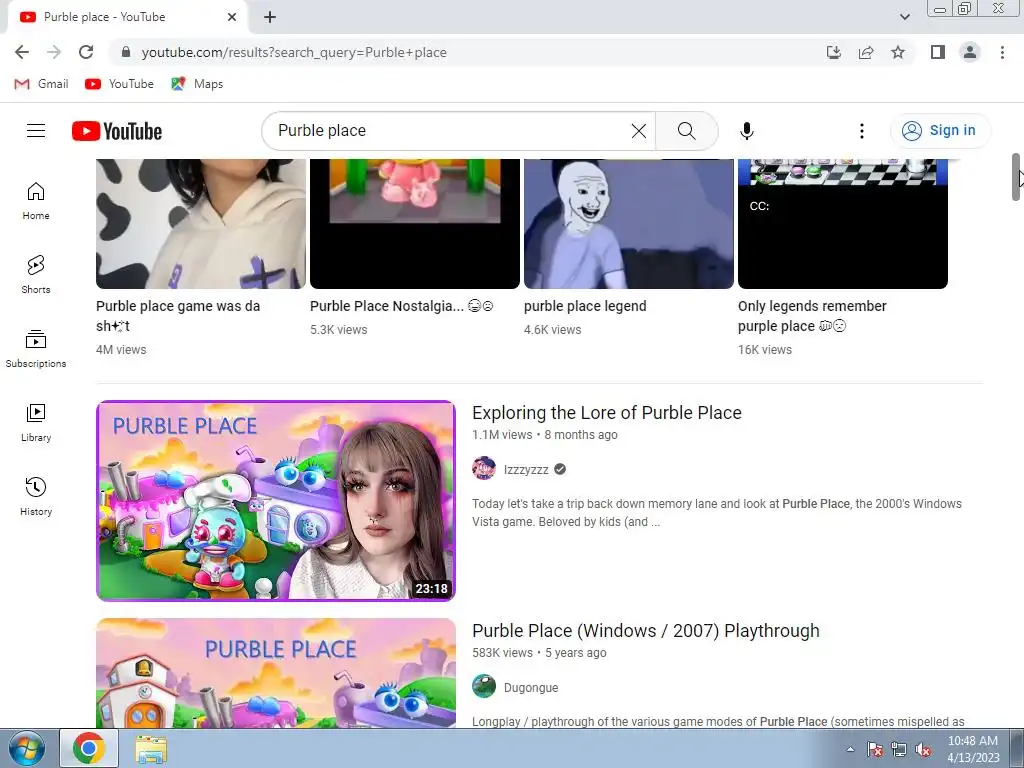Click 'purble place legend' title

click(585, 306)
